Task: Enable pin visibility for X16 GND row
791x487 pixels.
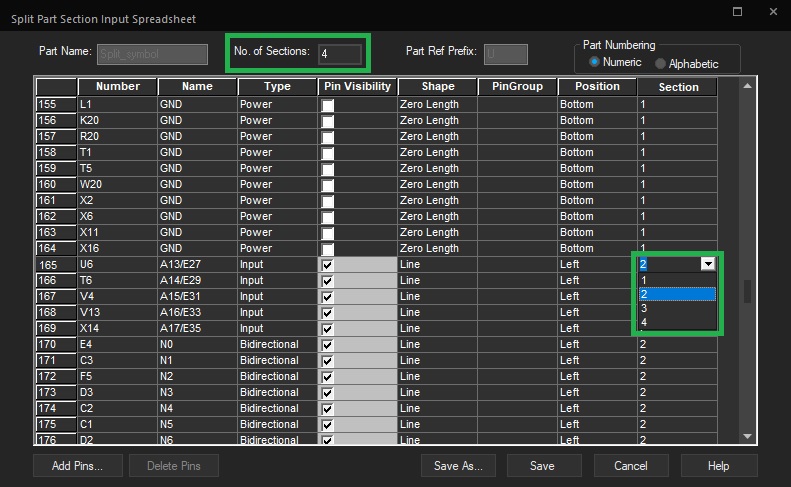Action: click(328, 248)
